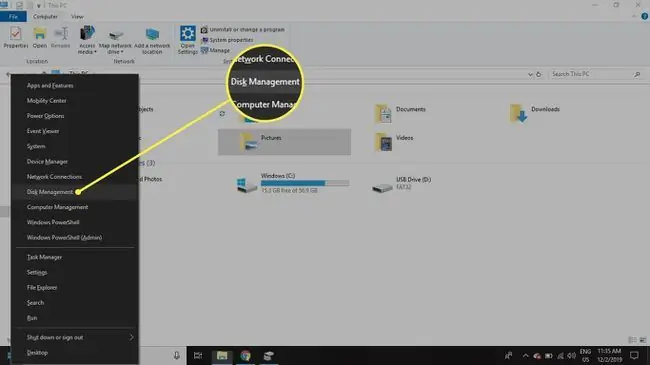650x365 pixels.
Task: Select the Documents folder
Action: click(x=400, y=113)
